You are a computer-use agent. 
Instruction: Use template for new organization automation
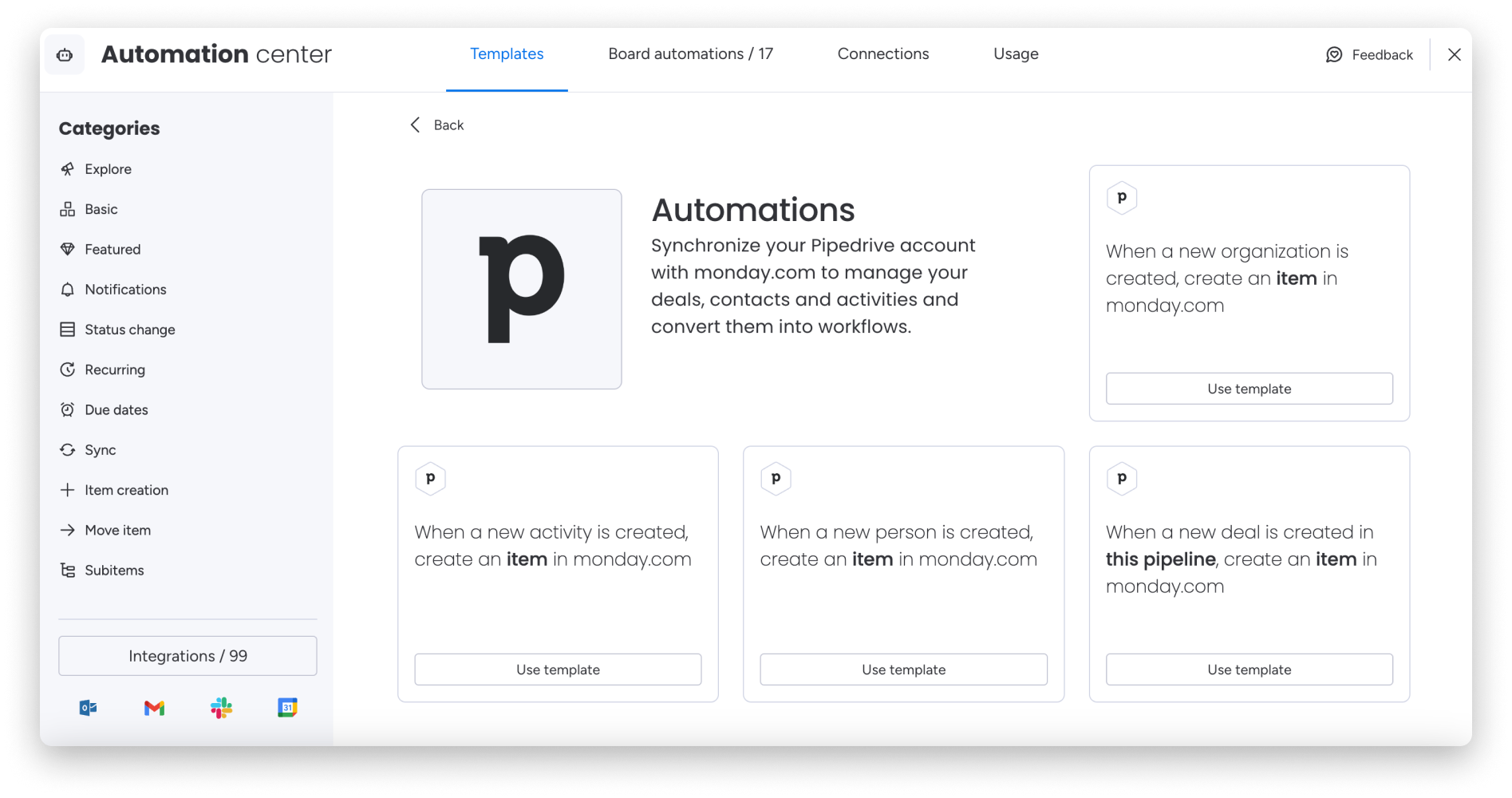pos(1249,389)
